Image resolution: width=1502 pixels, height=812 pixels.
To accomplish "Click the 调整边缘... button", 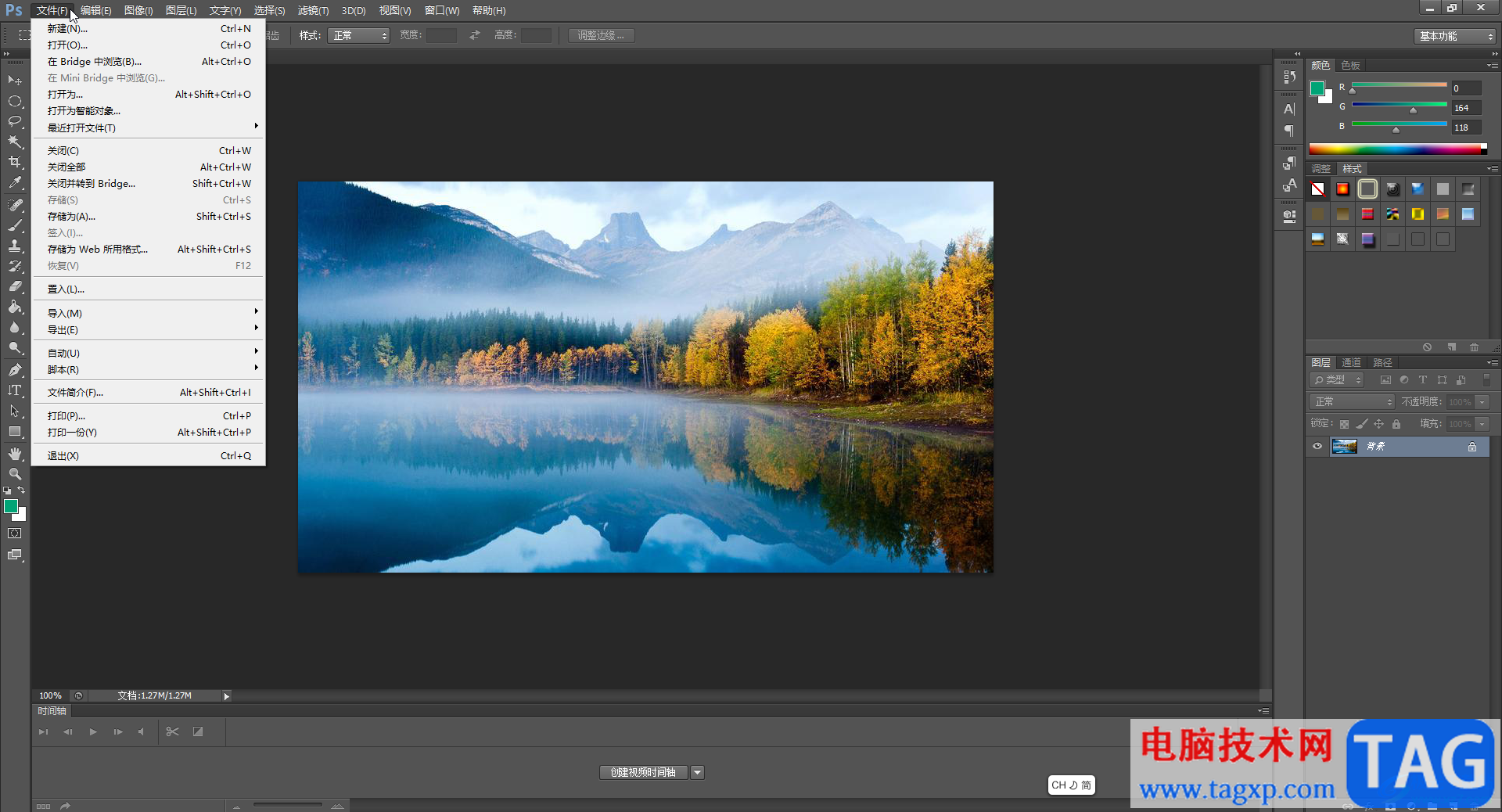I will pyautogui.click(x=601, y=36).
